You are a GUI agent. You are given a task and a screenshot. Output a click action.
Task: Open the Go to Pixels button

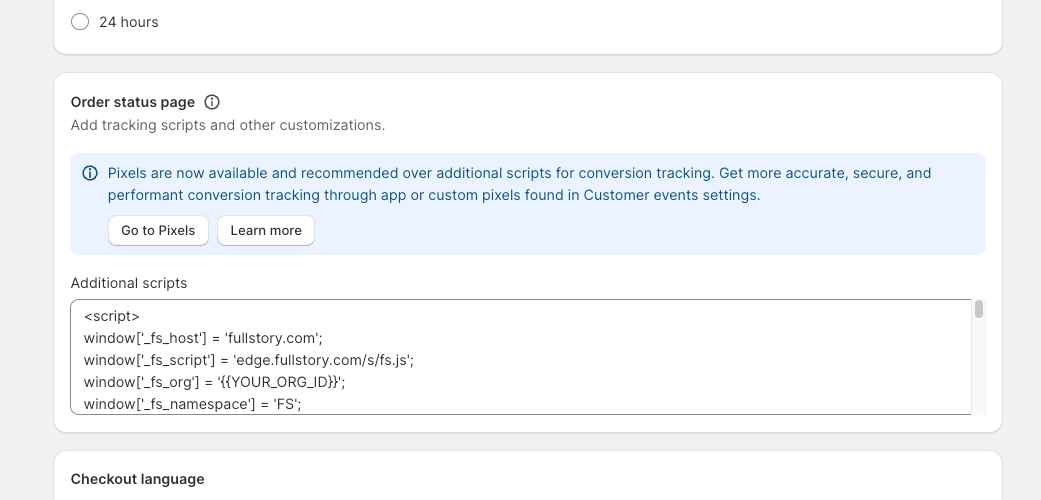coord(158,230)
